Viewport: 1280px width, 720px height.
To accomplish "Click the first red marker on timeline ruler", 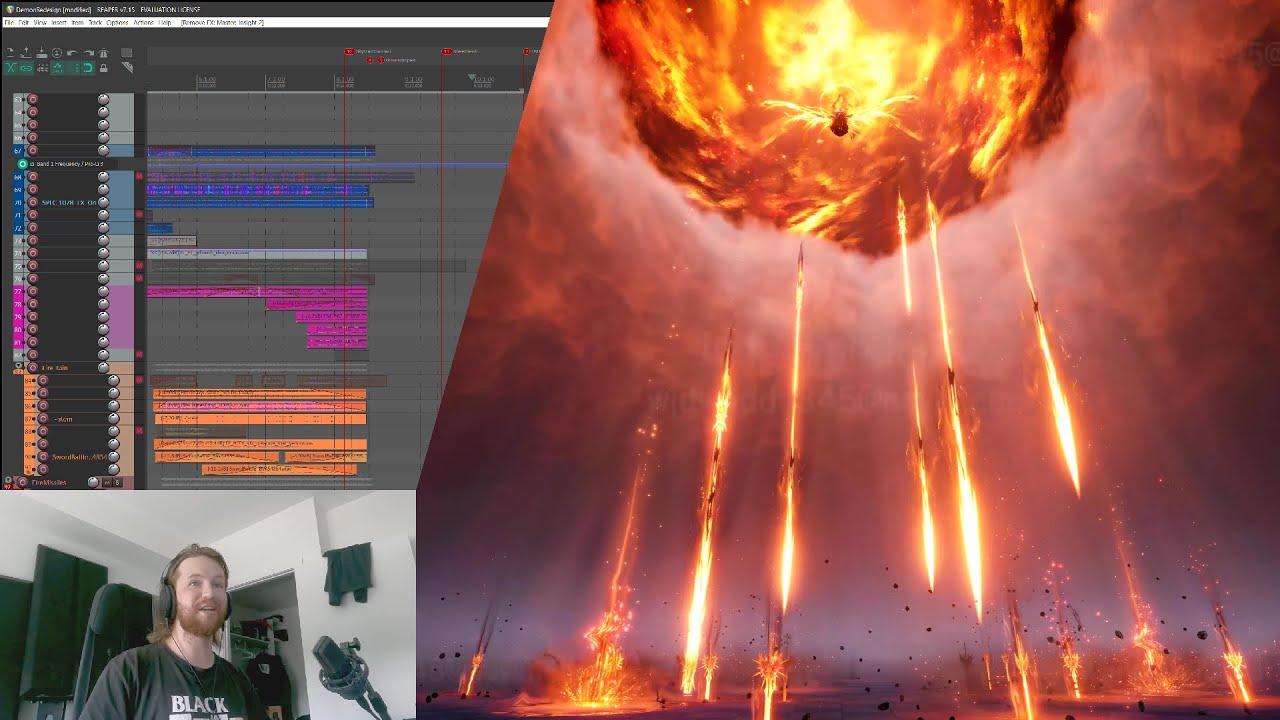I will 349,51.
